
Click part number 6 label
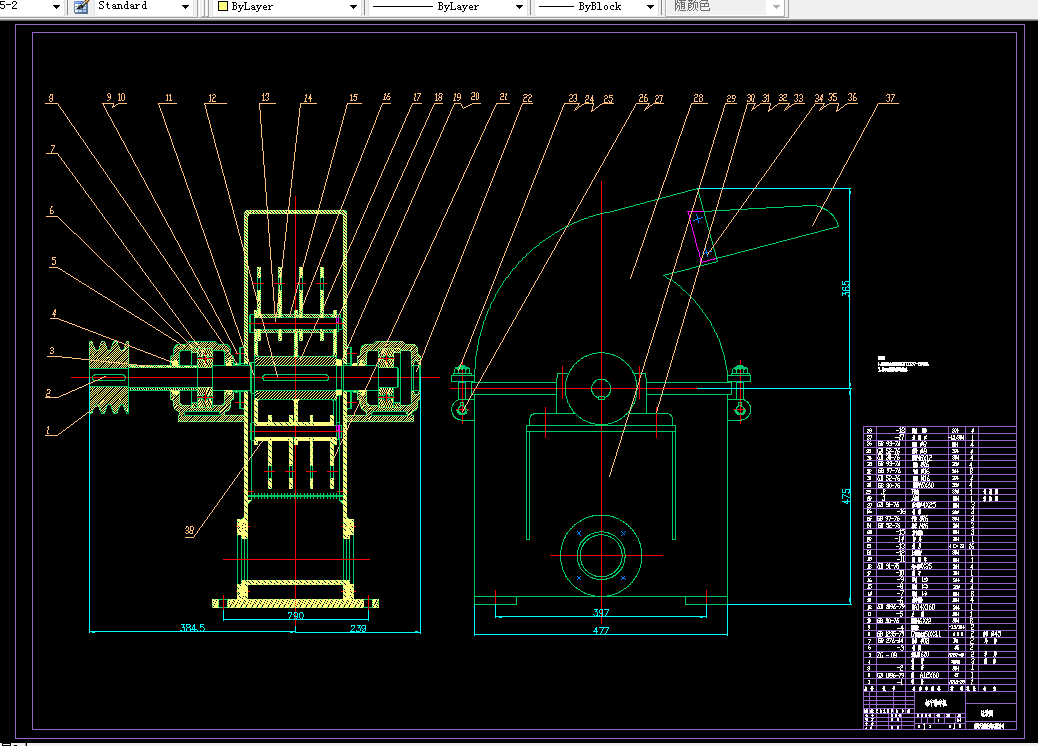point(52,210)
